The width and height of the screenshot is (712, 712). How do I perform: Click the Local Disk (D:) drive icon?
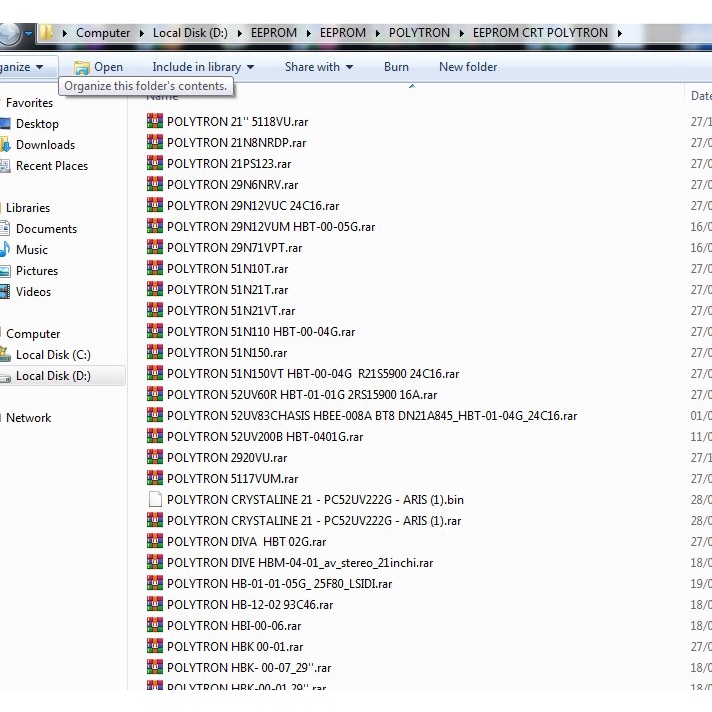point(5,376)
